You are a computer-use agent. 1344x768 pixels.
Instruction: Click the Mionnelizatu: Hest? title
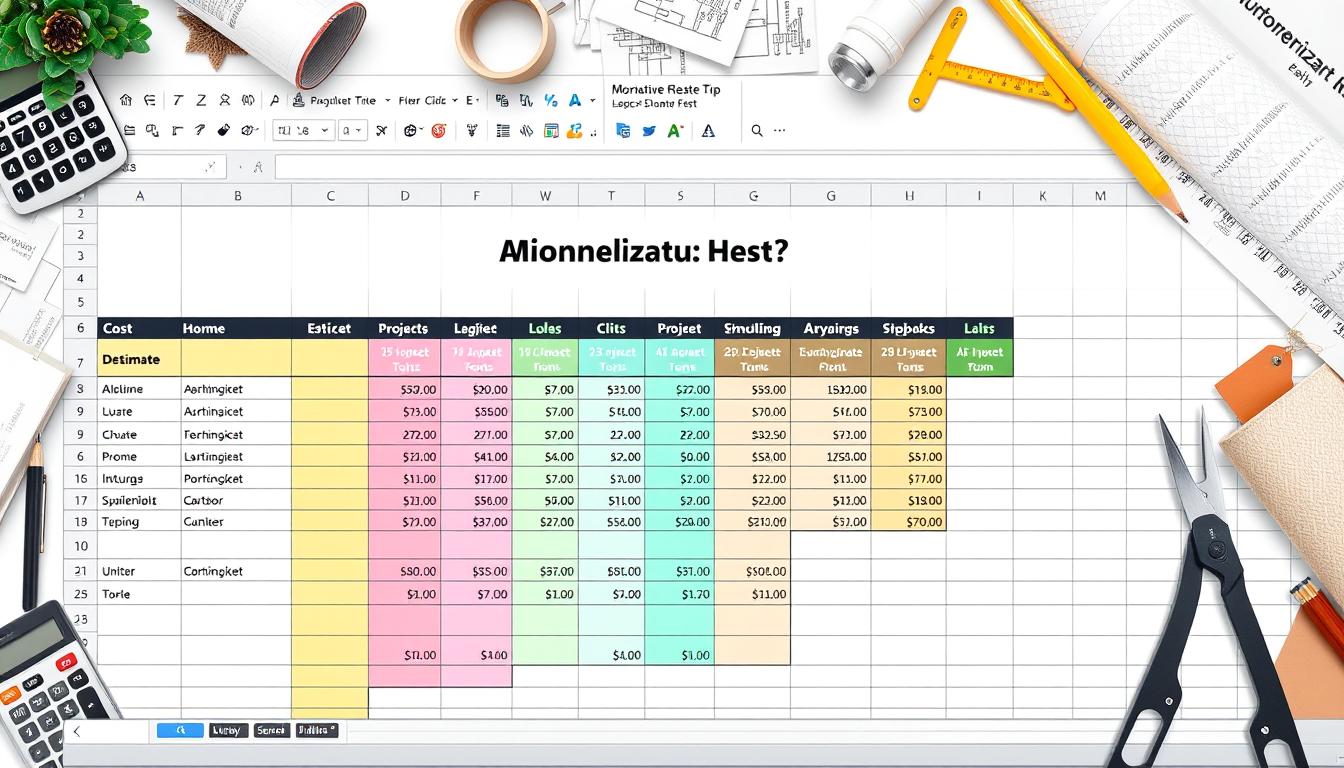click(644, 252)
